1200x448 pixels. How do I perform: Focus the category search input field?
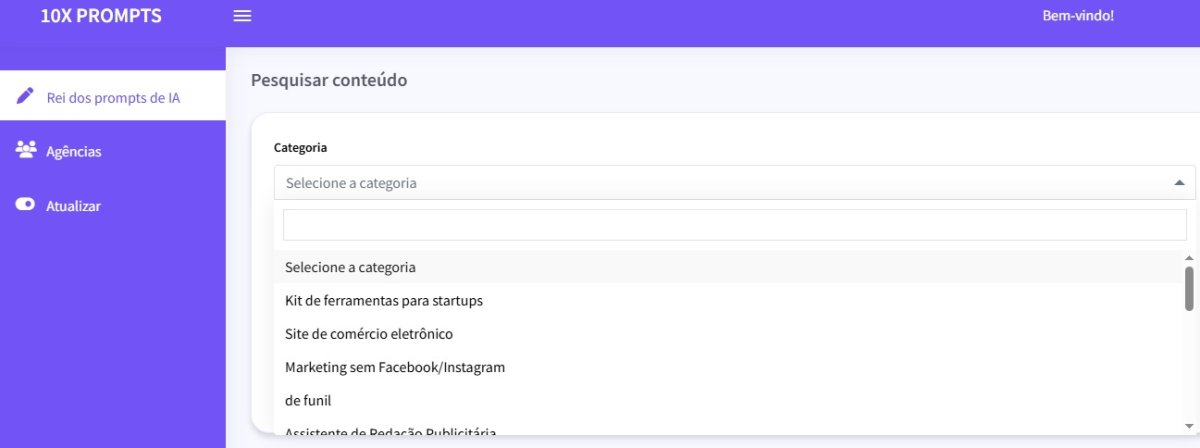pyautogui.click(x=735, y=225)
